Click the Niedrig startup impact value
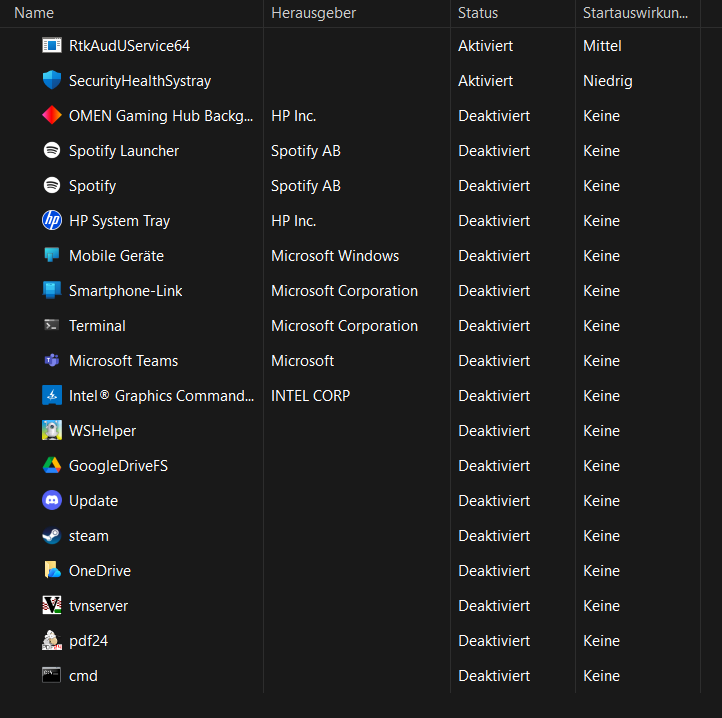 608,81
